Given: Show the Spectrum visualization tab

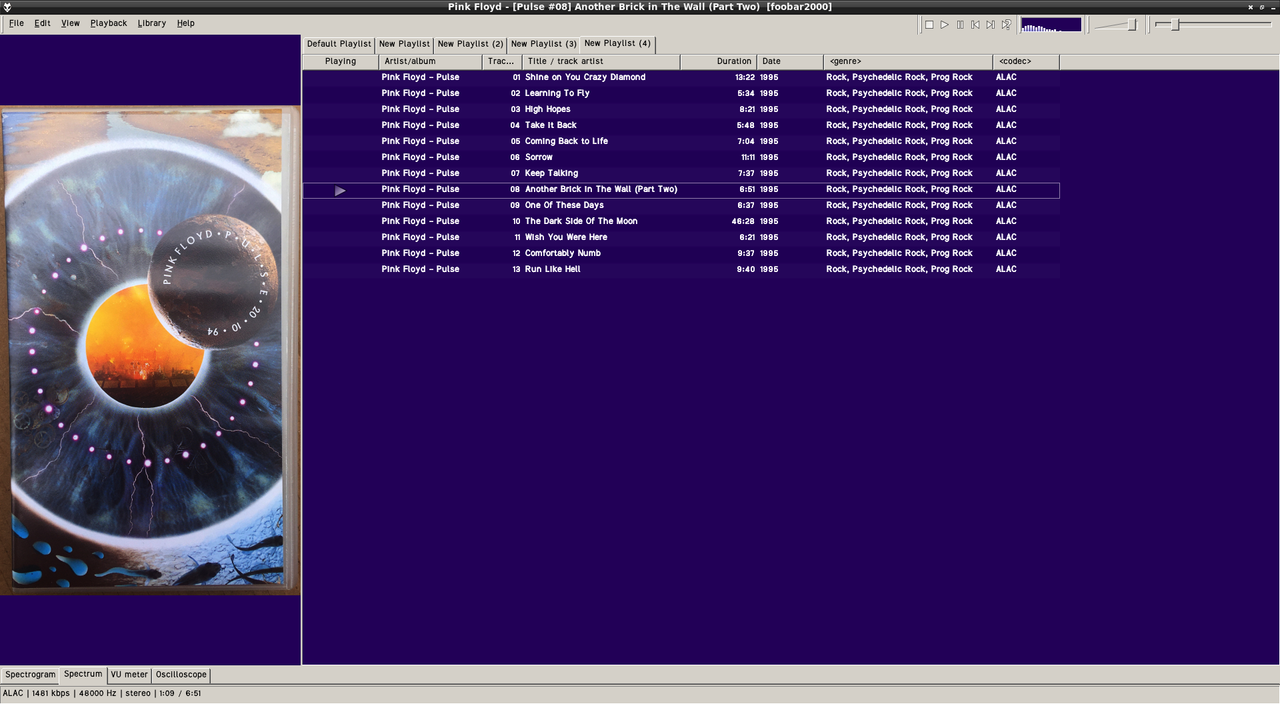Looking at the screenshot, I should [83, 674].
